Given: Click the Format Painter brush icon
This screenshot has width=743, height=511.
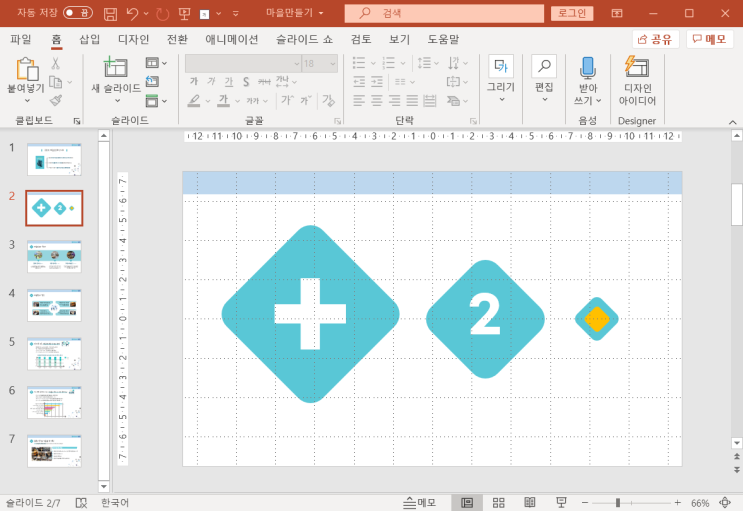Looking at the screenshot, I should tap(56, 100).
